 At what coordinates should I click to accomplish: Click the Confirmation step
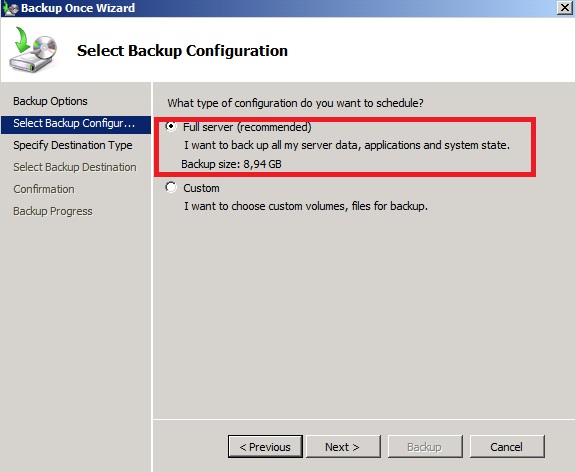coord(44,189)
